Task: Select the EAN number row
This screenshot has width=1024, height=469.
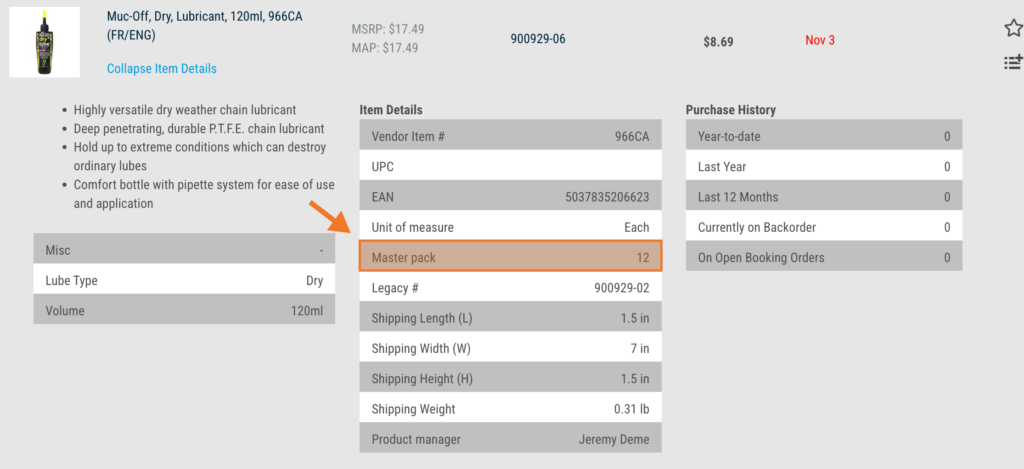Action: point(510,197)
